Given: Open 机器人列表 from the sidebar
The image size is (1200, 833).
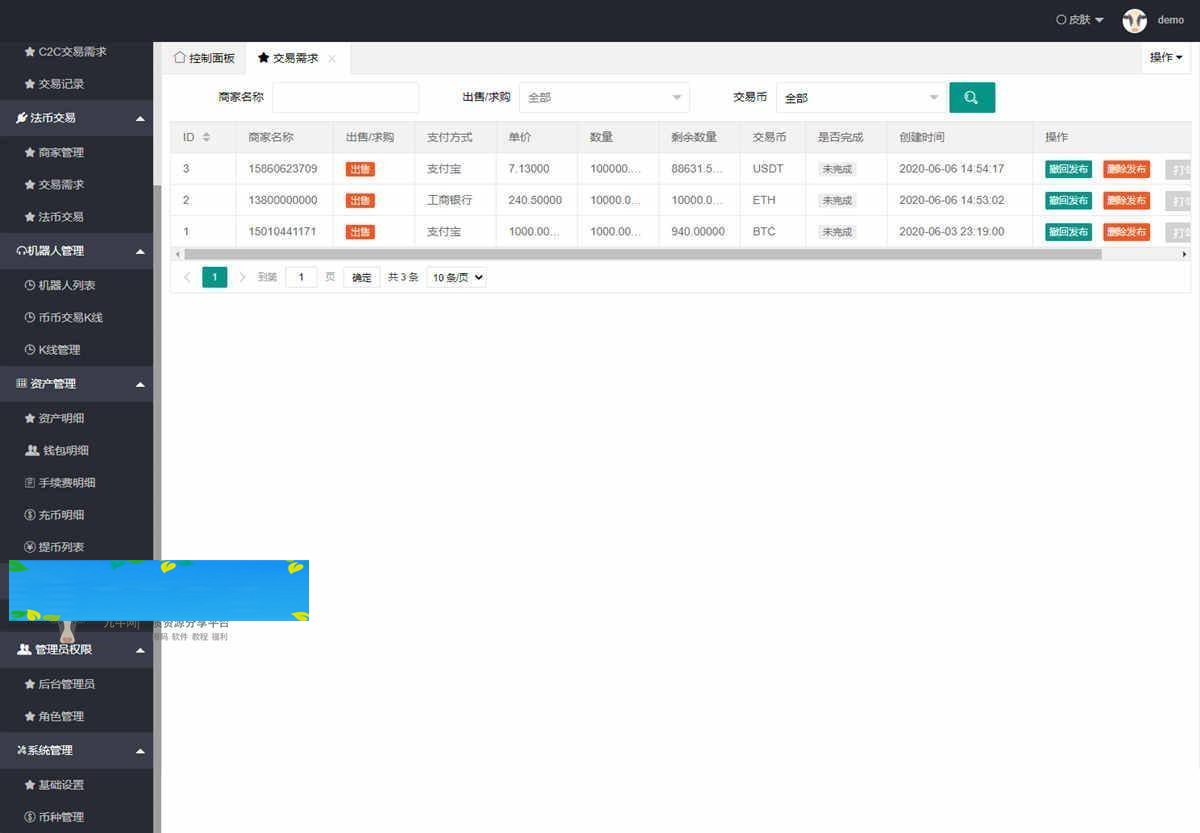Looking at the screenshot, I should 64,285.
